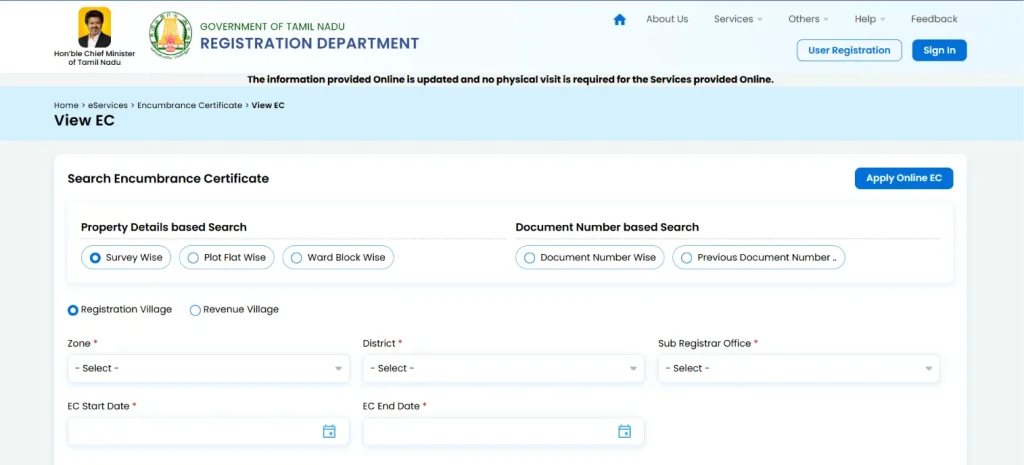The width and height of the screenshot is (1024, 465).
Task: Select Document Number Wise search
Action: point(590,257)
